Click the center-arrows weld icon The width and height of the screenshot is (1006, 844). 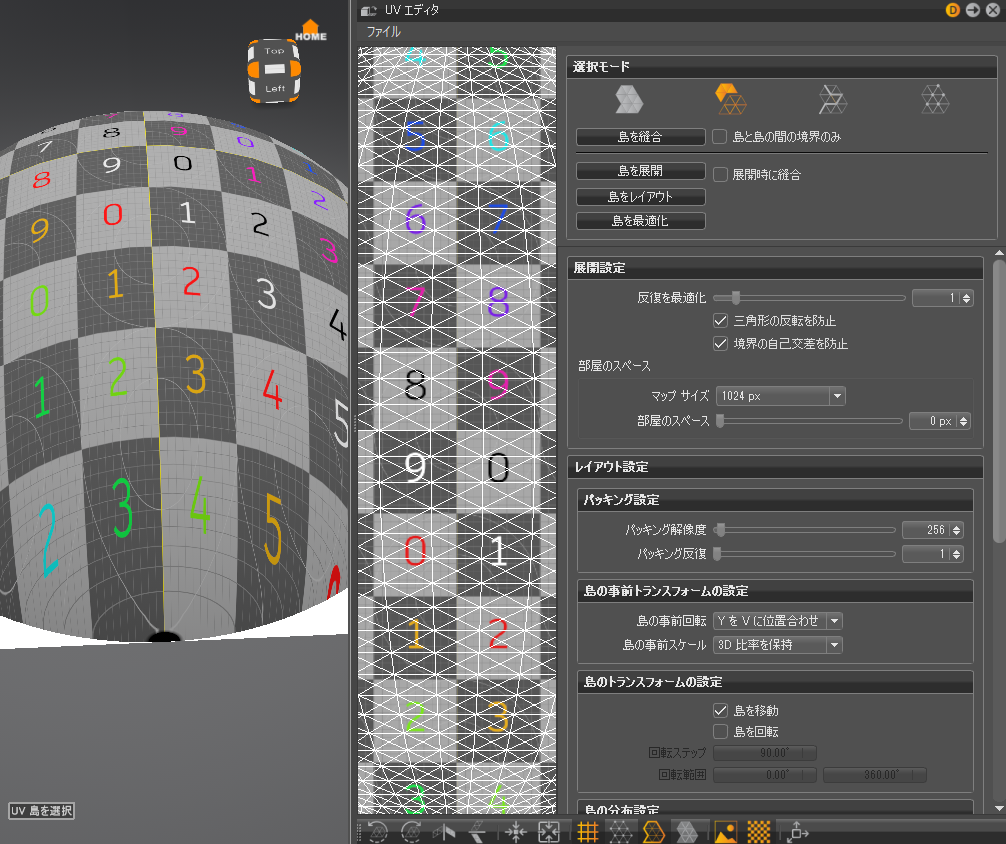[x=515, y=832]
